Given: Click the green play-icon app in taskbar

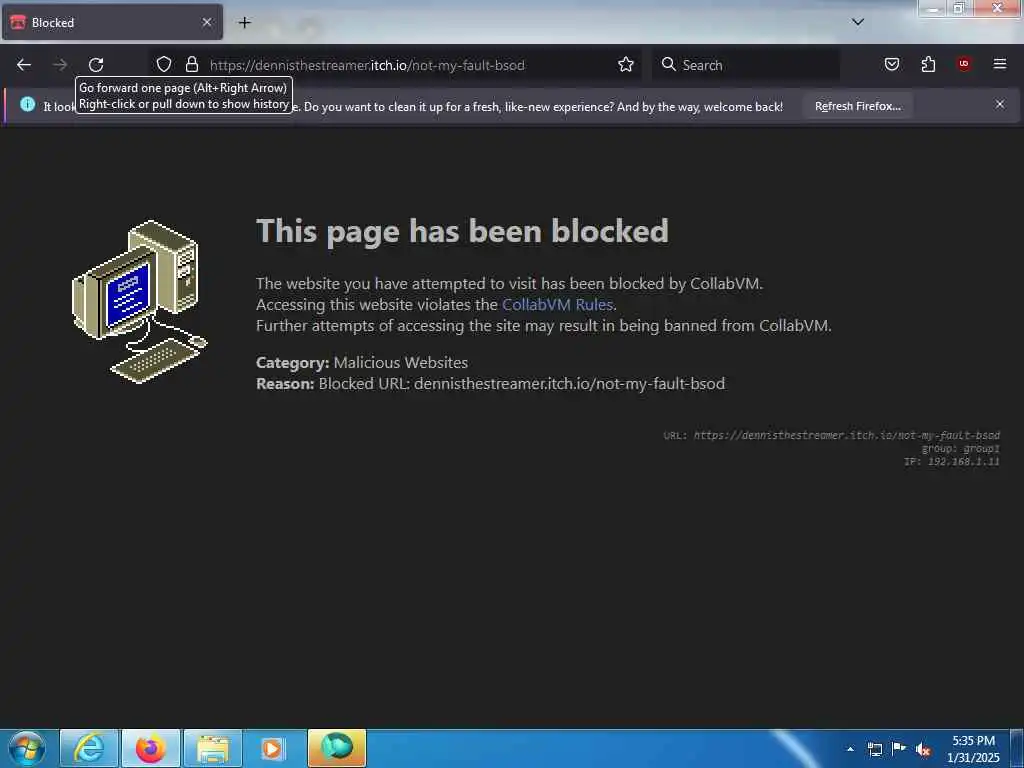Looking at the screenshot, I should 336,748.
